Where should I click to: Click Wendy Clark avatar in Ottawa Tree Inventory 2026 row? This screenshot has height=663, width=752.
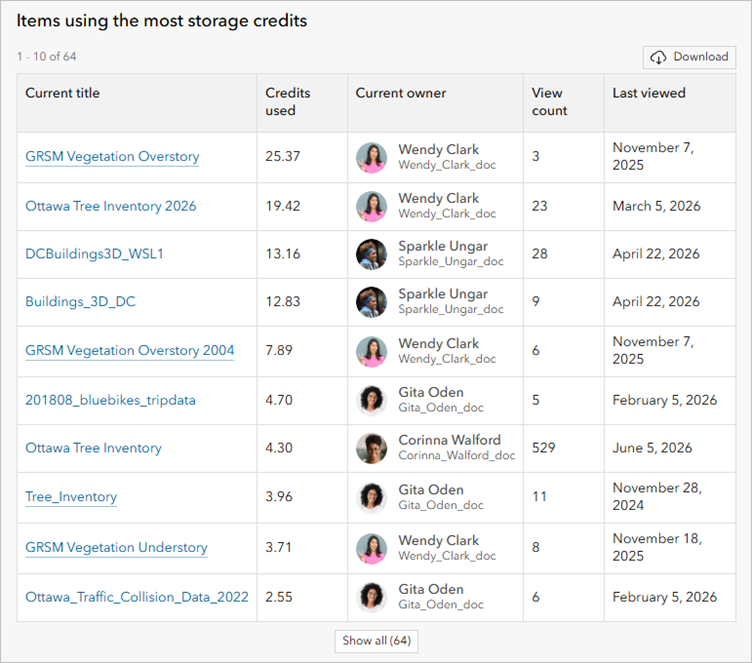(372, 206)
